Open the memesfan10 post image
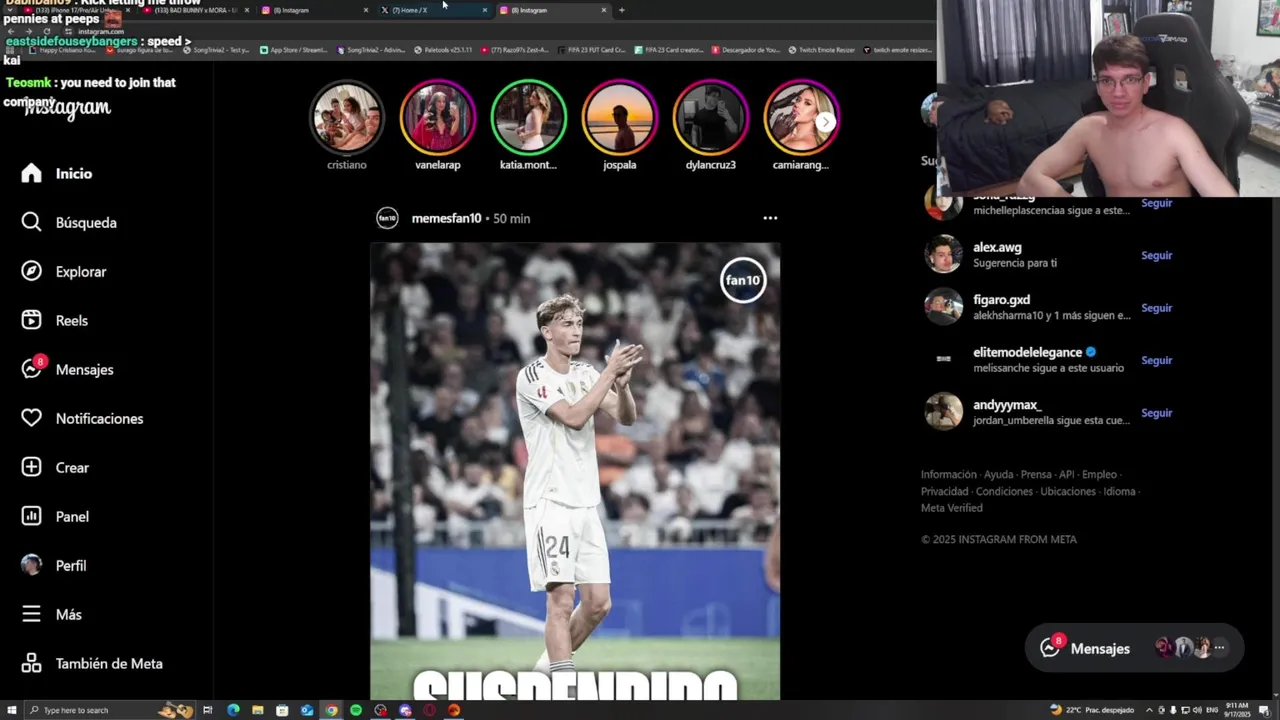Screen dimensions: 1280x720 tap(575, 471)
